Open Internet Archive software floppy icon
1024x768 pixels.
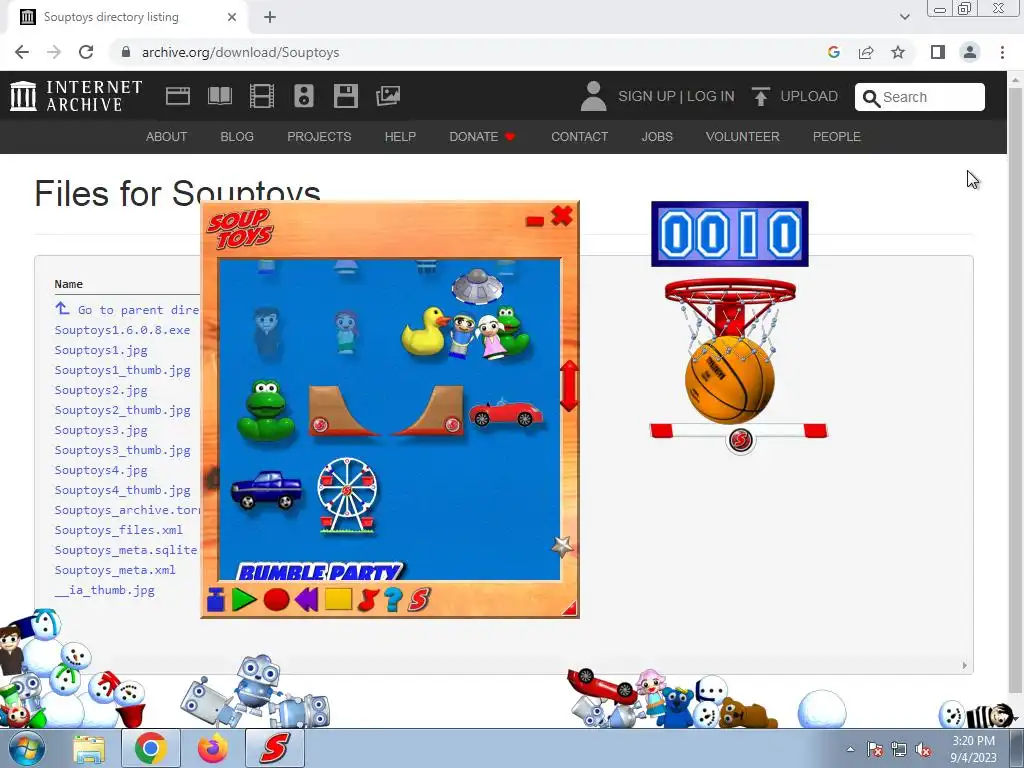pos(345,96)
